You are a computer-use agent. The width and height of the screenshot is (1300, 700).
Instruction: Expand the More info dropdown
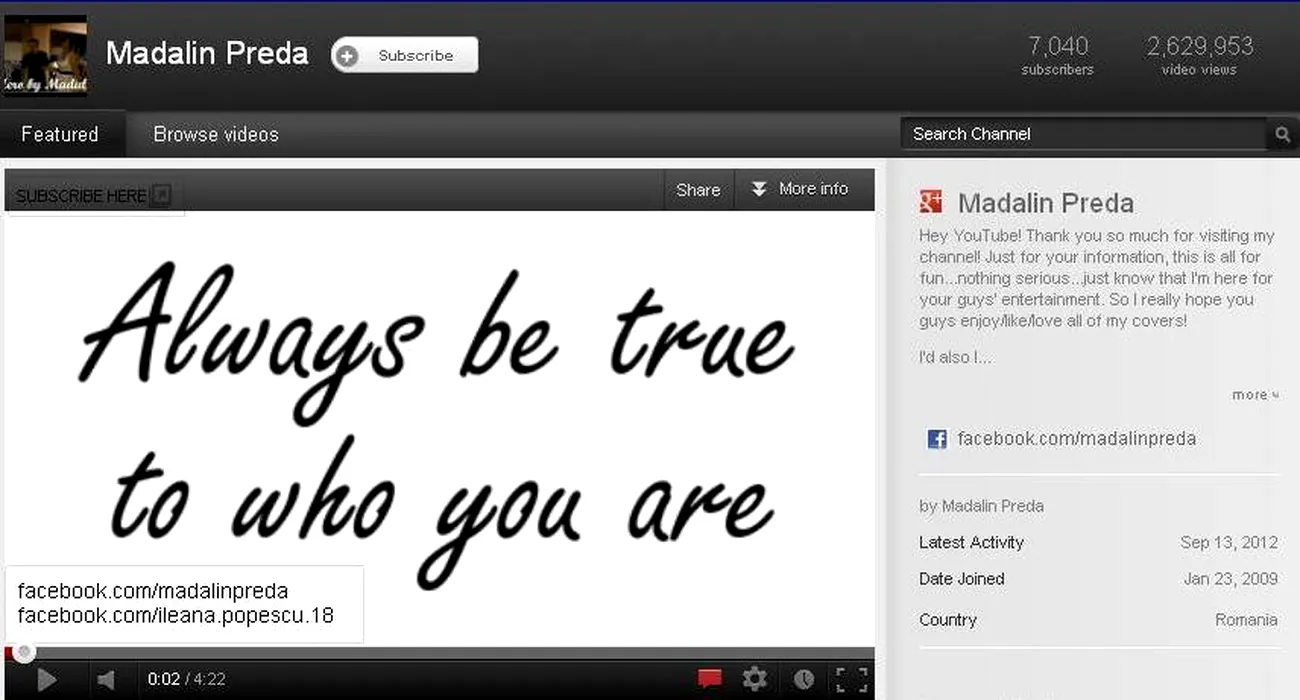point(800,189)
